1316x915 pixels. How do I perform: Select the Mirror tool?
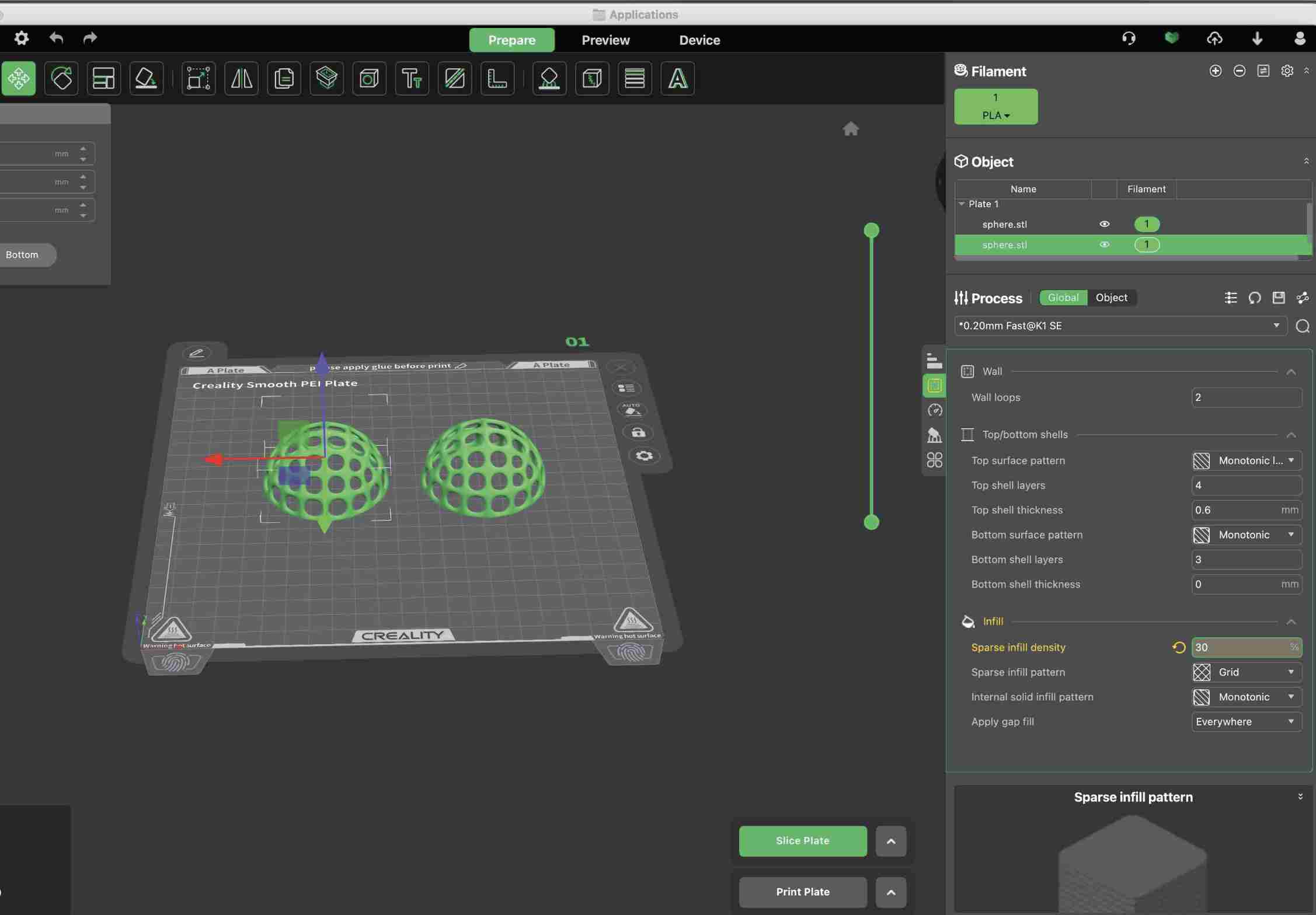click(x=241, y=78)
